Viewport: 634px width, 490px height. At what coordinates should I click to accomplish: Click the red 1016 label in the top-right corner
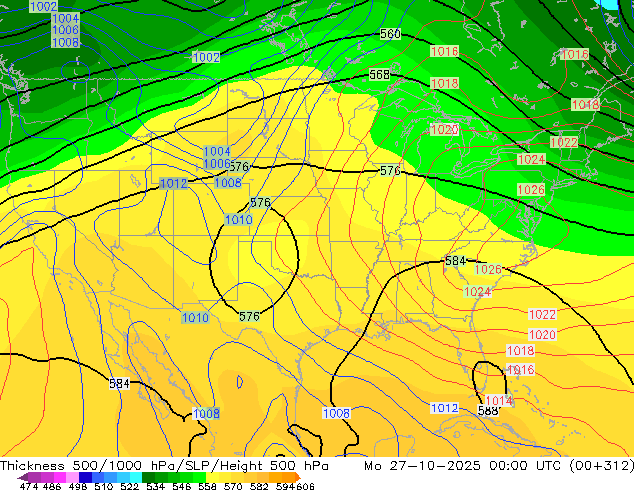tap(575, 54)
